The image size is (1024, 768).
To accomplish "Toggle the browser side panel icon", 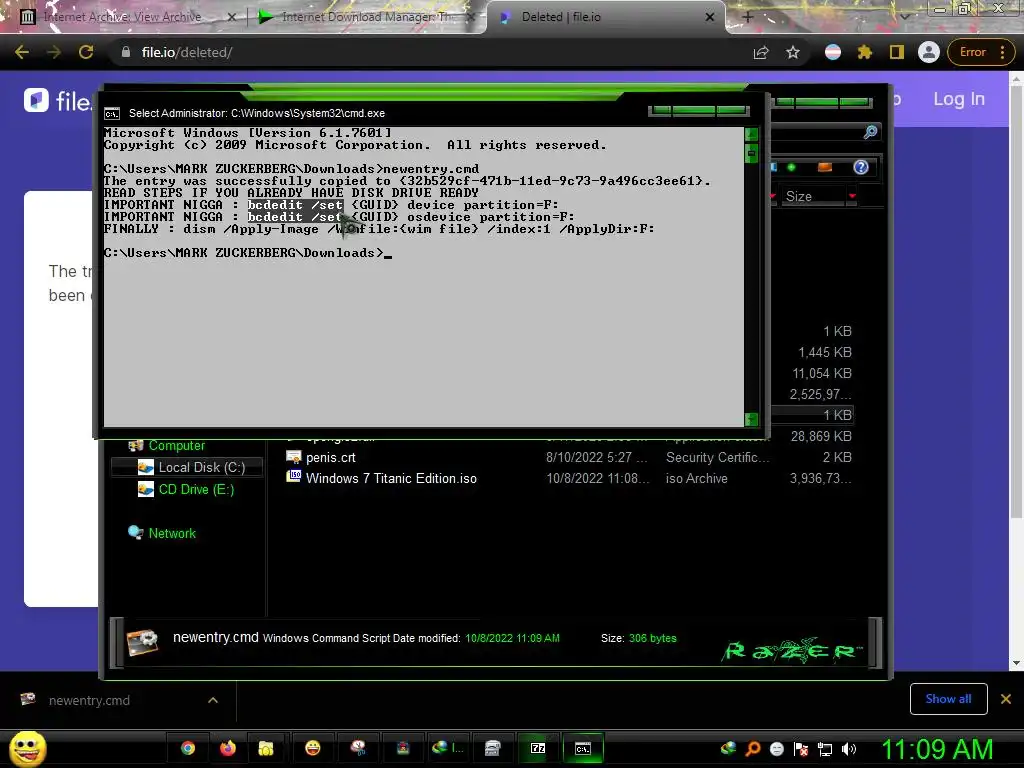I will point(897,52).
